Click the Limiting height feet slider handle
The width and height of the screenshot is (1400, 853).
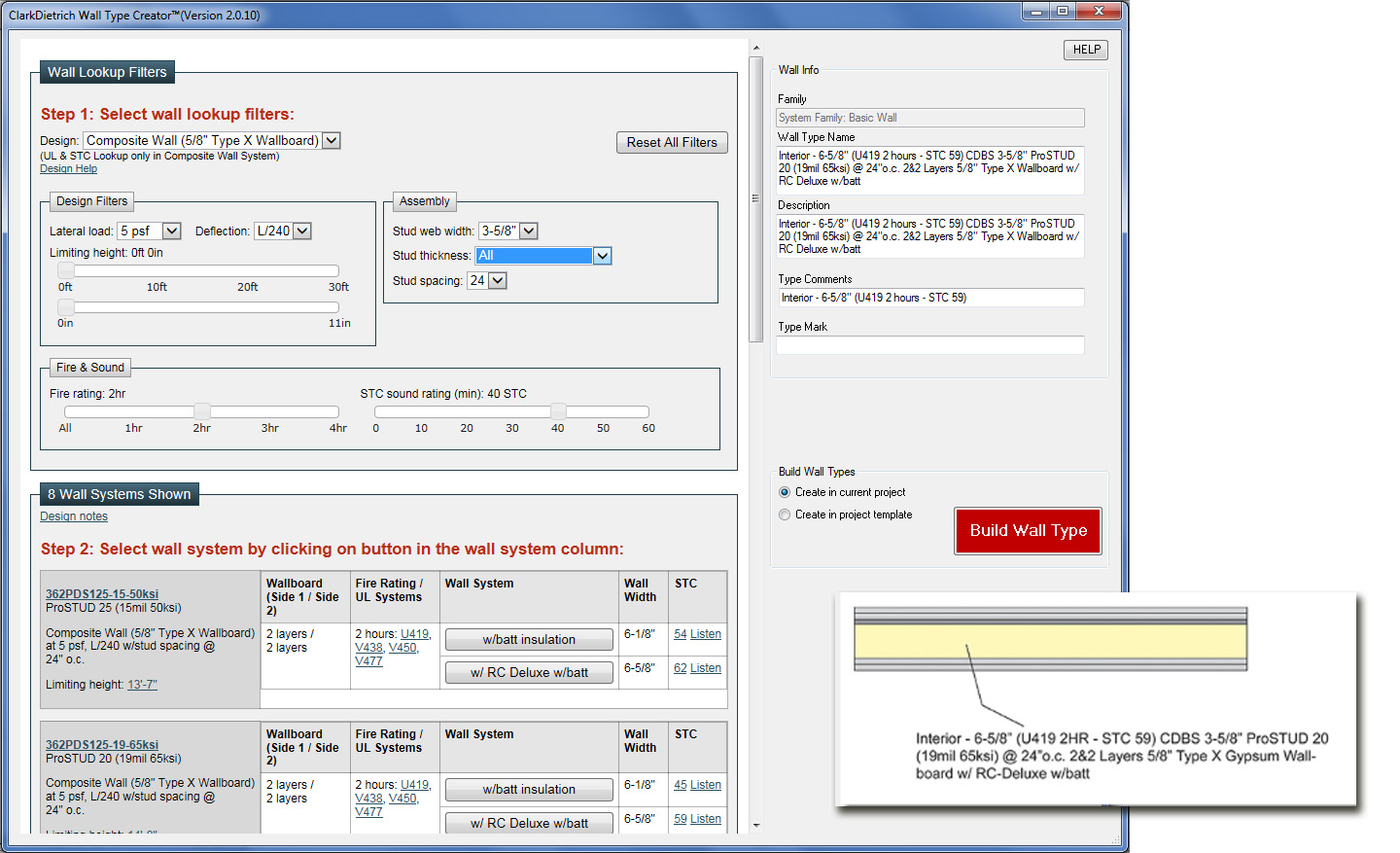coord(66,270)
